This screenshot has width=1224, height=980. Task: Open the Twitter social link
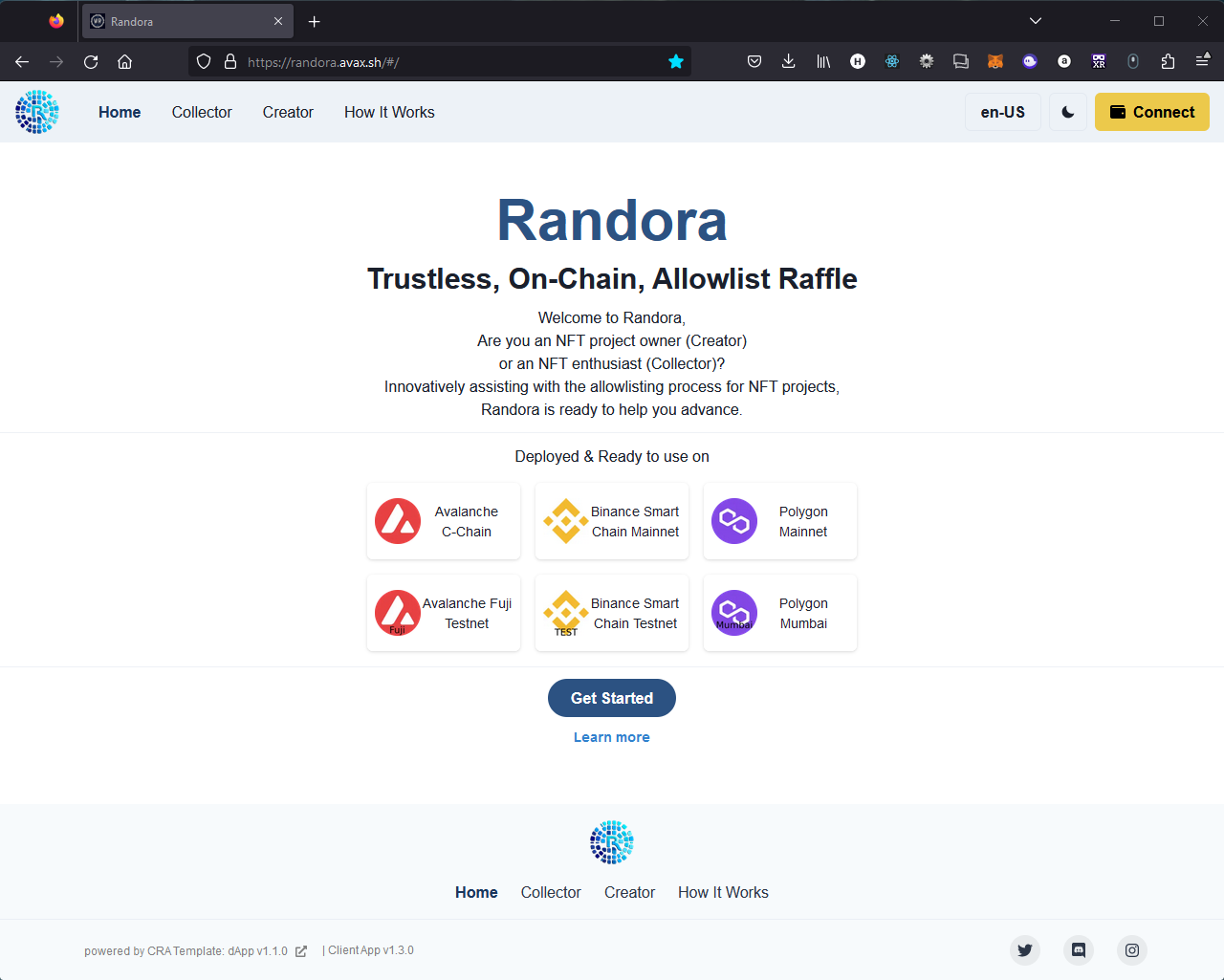click(1025, 950)
